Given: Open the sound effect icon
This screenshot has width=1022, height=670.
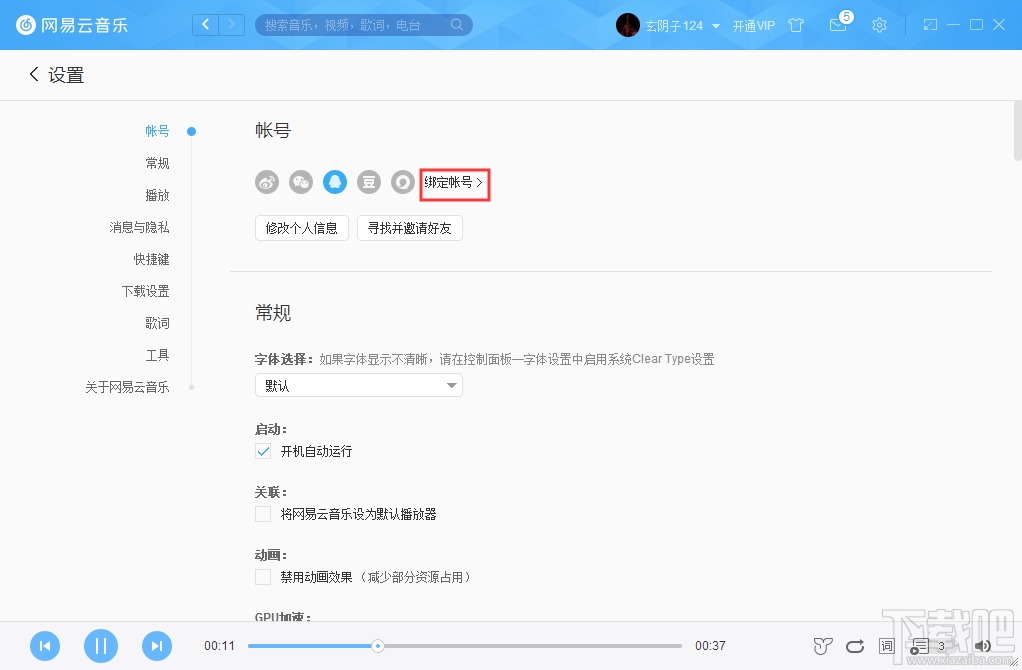Looking at the screenshot, I should coord(822,646).
